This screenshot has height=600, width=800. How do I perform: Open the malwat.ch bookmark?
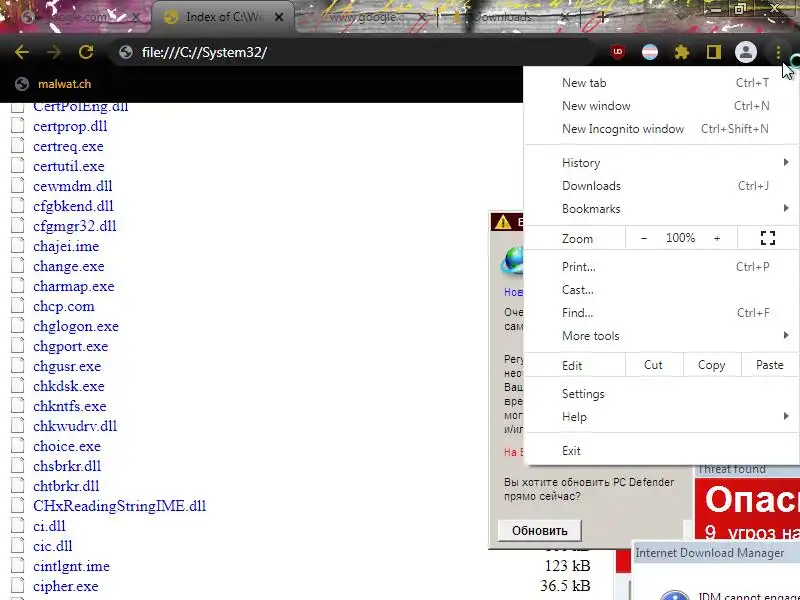pyautogui.click(x=64, y=84)
